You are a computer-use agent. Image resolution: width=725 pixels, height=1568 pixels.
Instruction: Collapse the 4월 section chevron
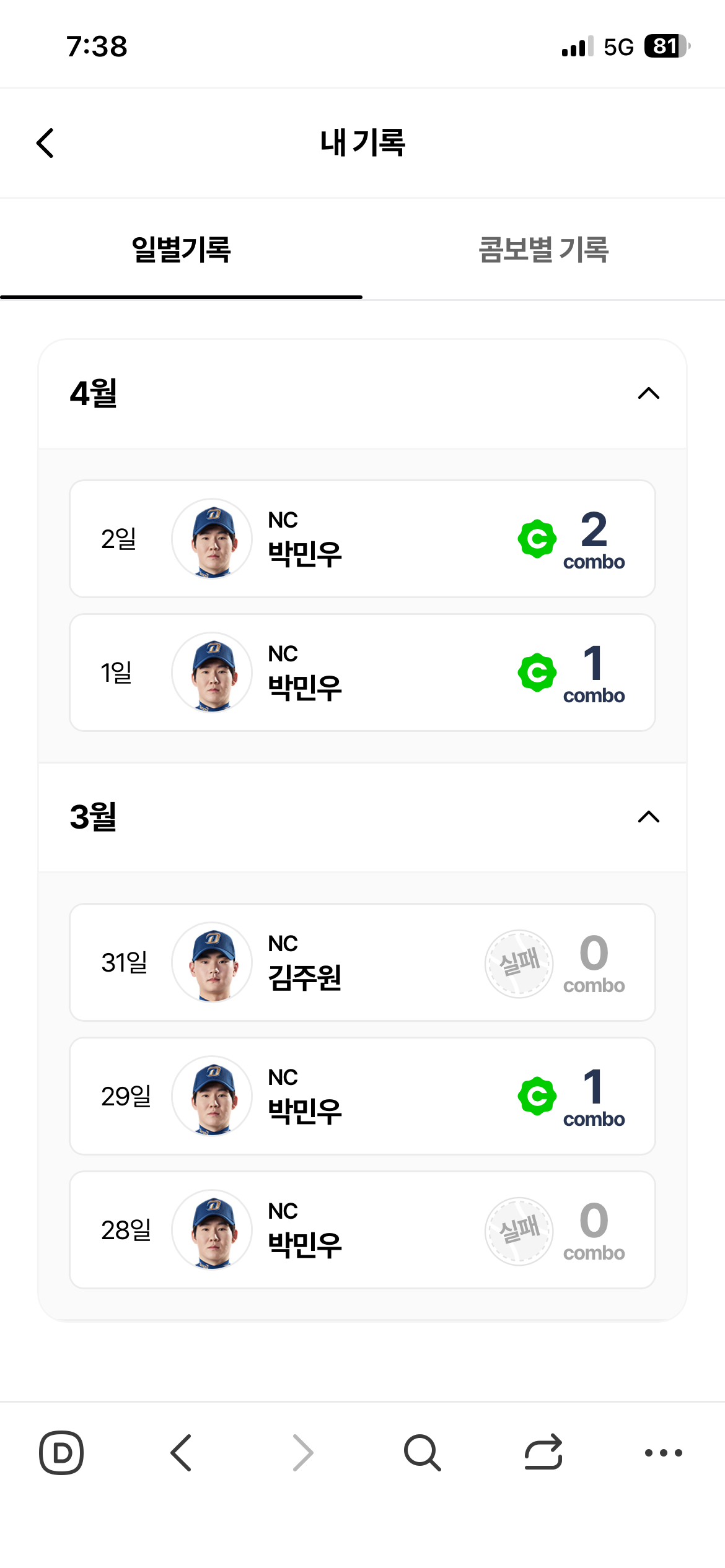point(649,393)
